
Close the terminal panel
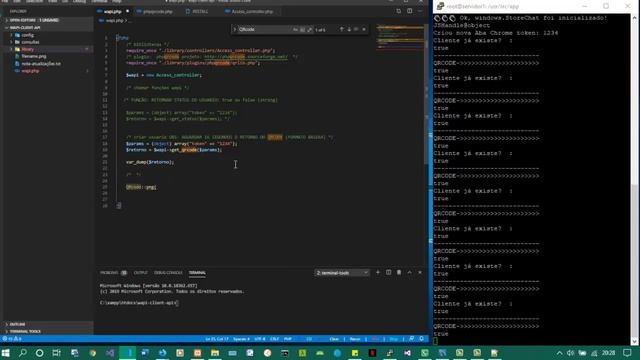point(420,273)
